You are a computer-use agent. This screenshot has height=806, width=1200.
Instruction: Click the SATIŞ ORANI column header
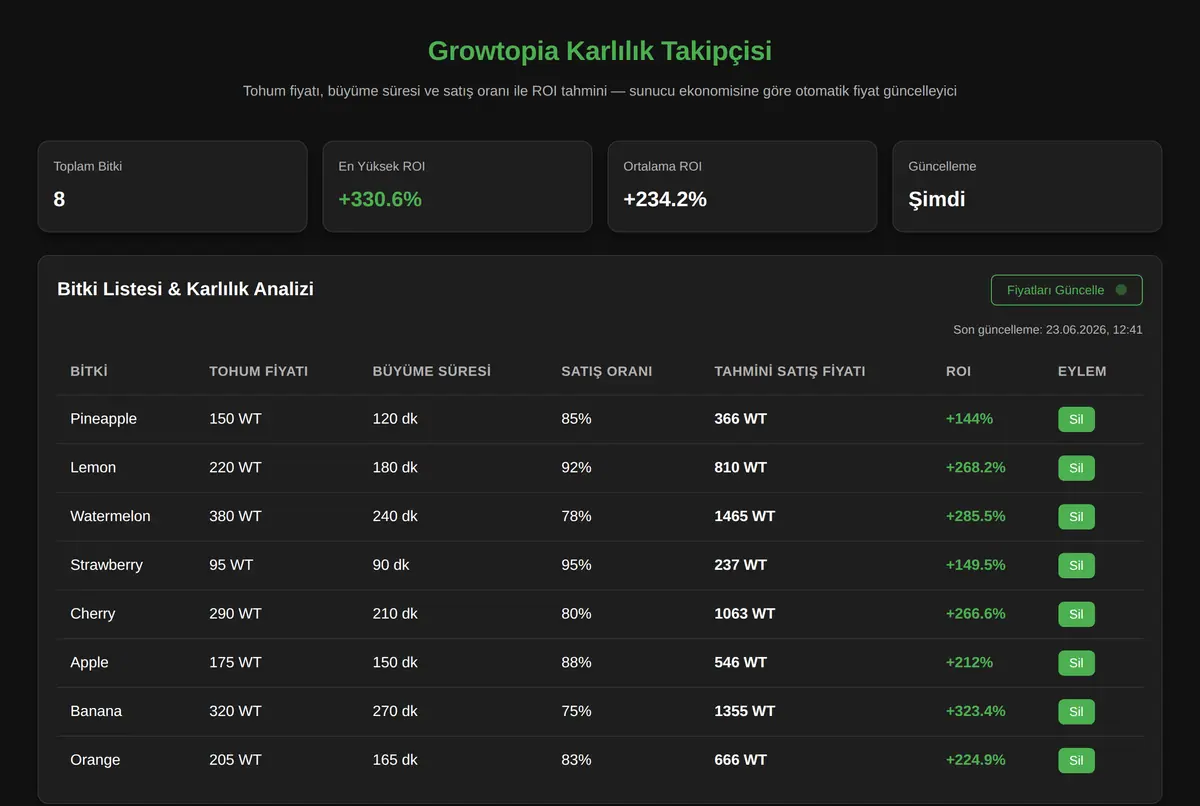[x=607, y=371]
